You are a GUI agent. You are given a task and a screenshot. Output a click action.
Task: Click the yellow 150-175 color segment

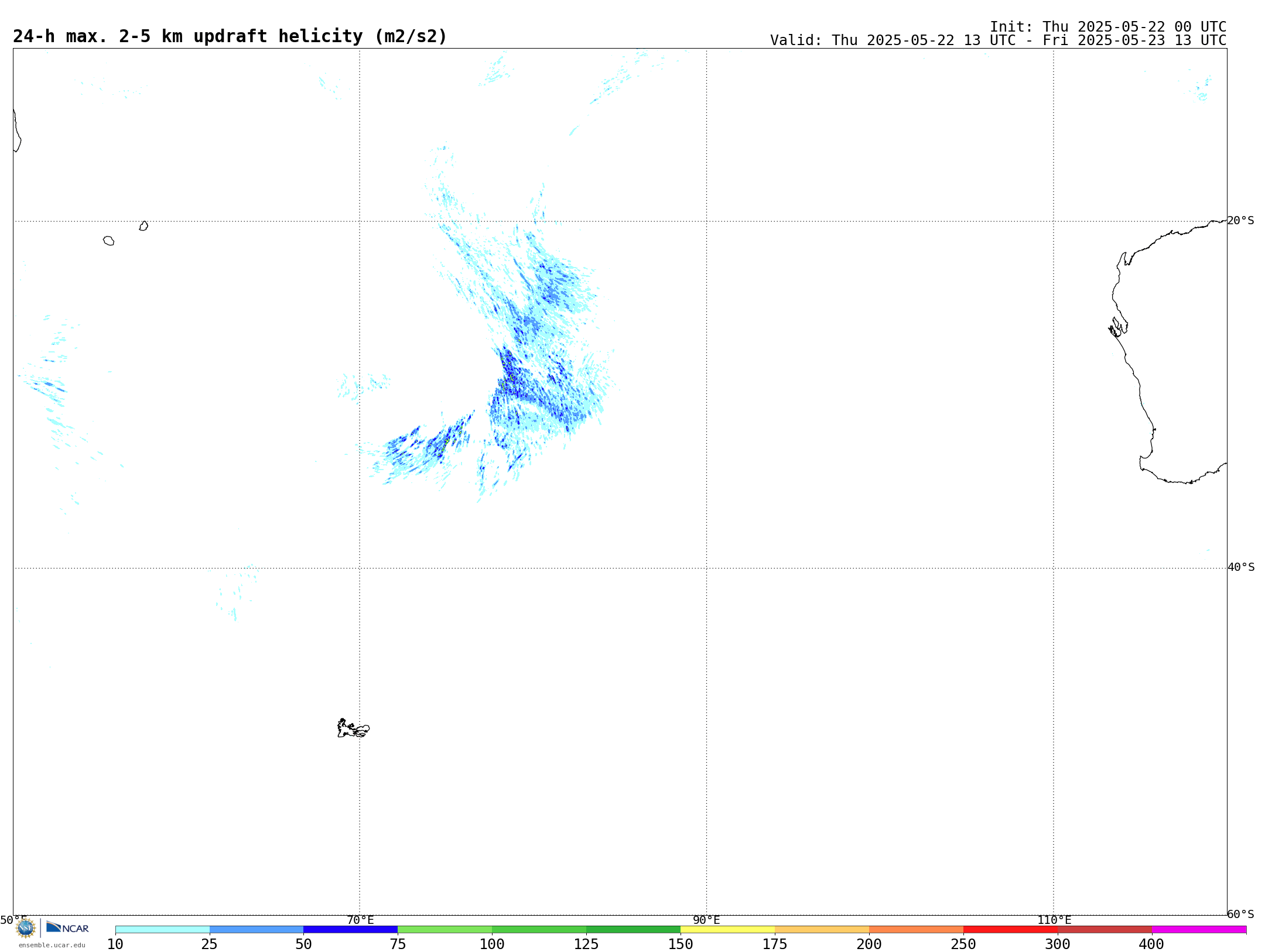click(x=728, y=930)
